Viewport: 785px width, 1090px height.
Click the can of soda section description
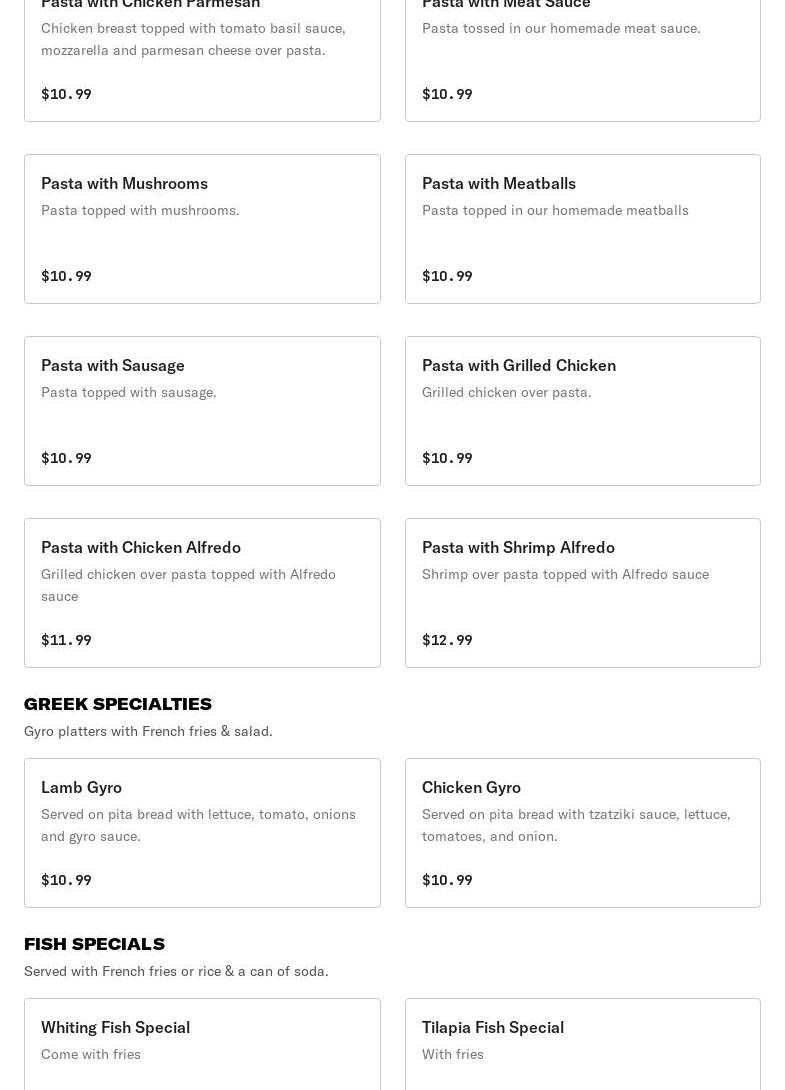pyautogui.click(x=176, y=971)
